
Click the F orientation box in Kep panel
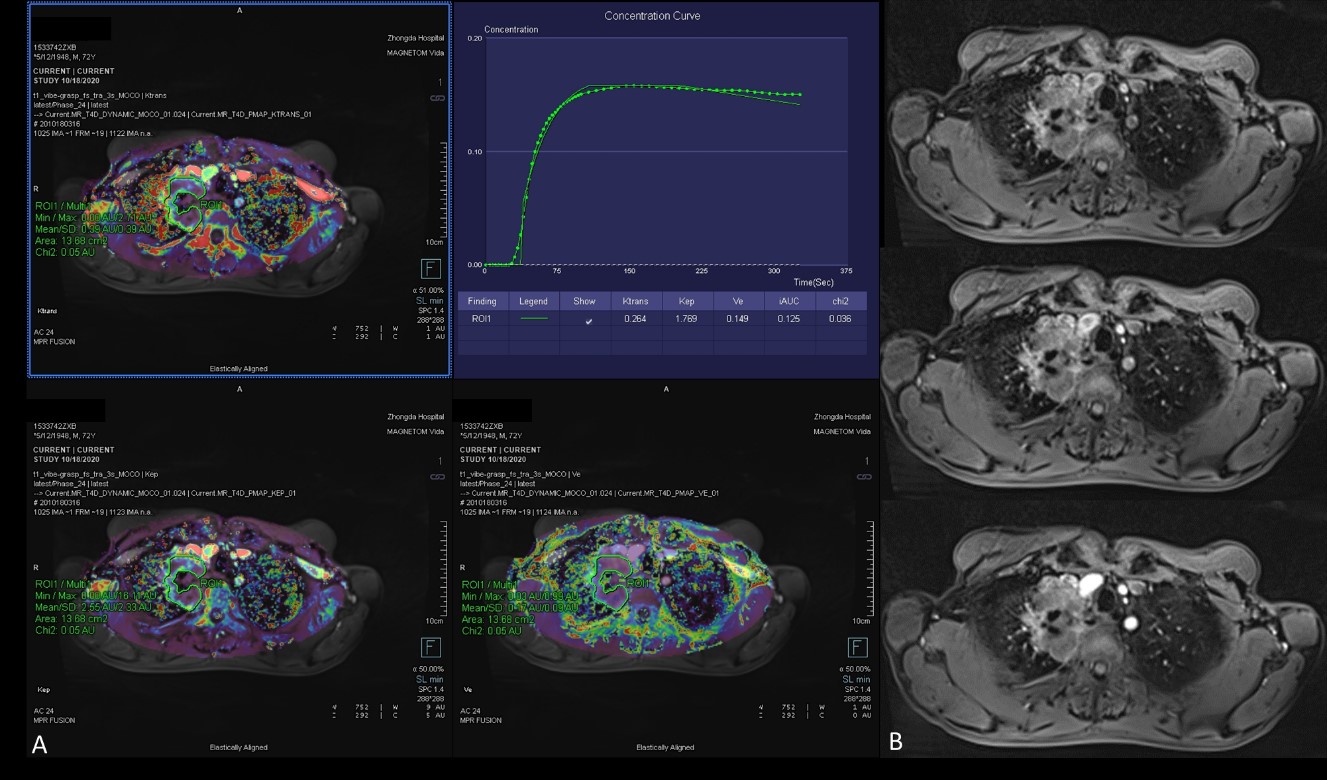pos(430,647)
